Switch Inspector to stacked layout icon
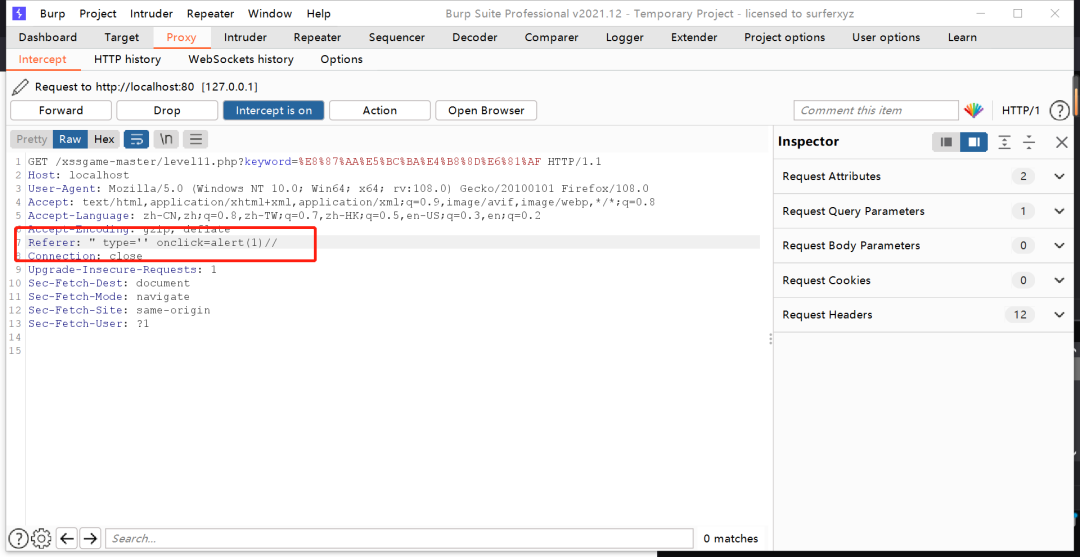 click(x=946, y=142)
